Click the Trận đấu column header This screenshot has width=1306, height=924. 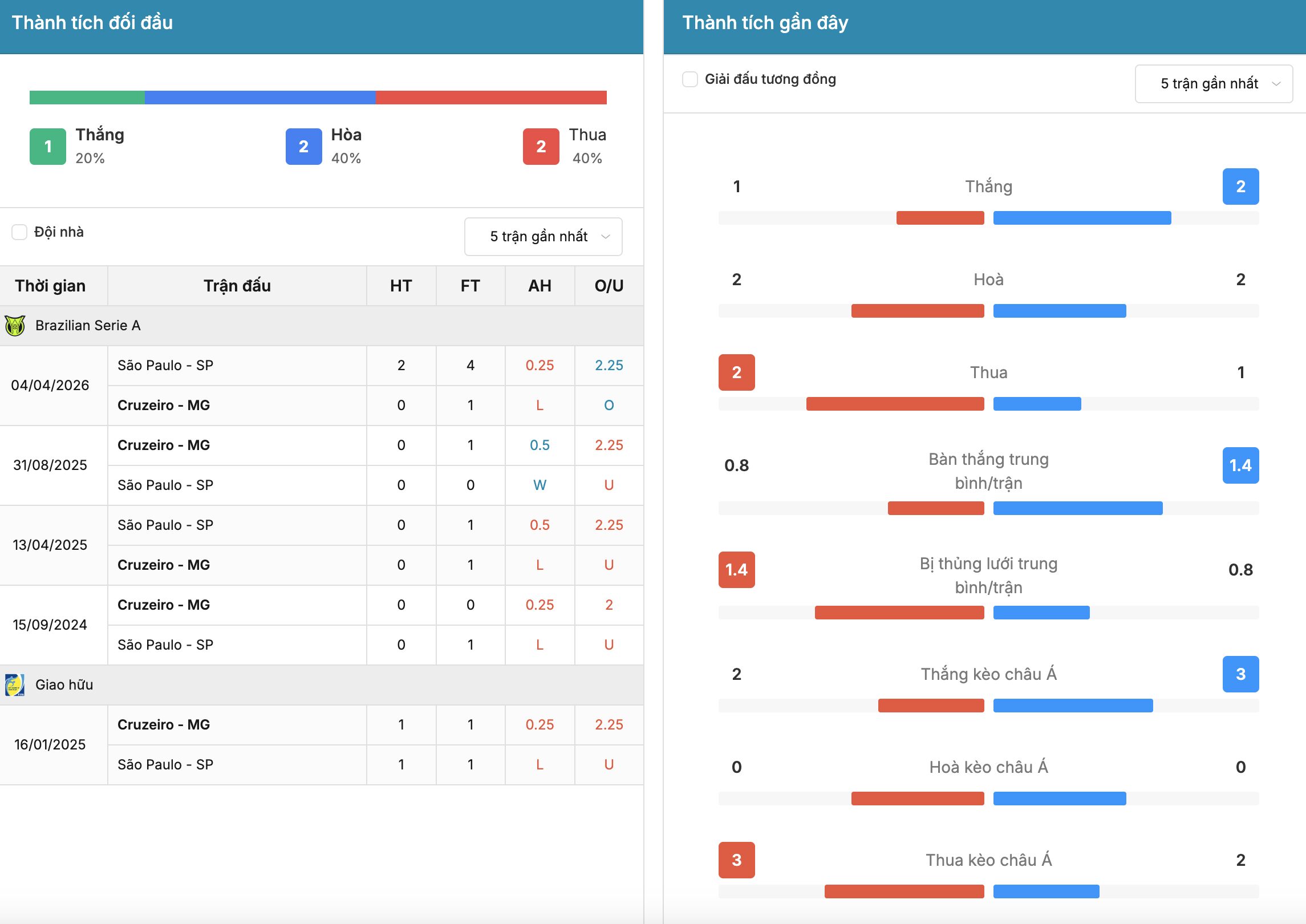click(x=237, y=286)
